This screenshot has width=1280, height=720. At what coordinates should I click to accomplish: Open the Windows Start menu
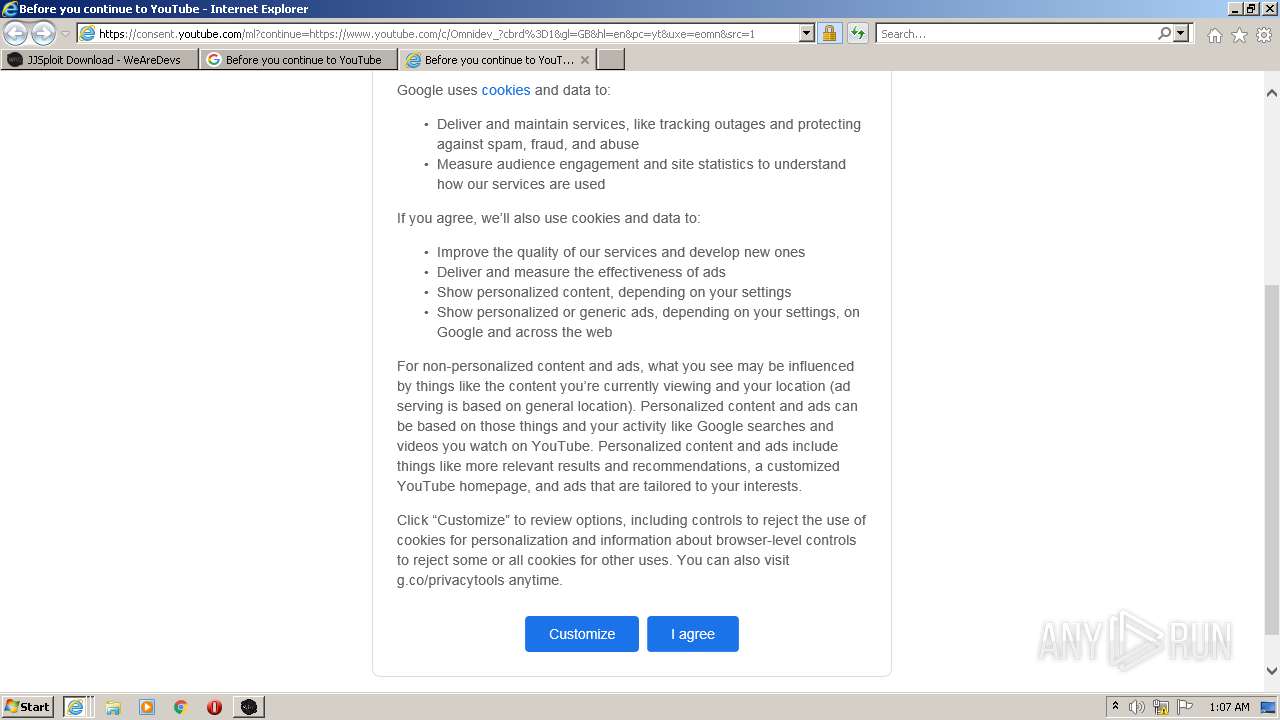point(28,706)
